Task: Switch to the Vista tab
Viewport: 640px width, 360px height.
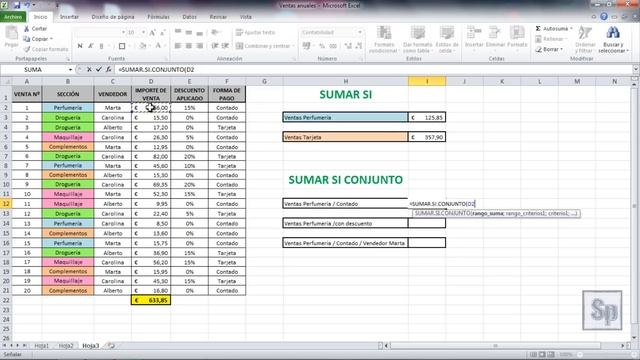Action: (x=246, y=17)
